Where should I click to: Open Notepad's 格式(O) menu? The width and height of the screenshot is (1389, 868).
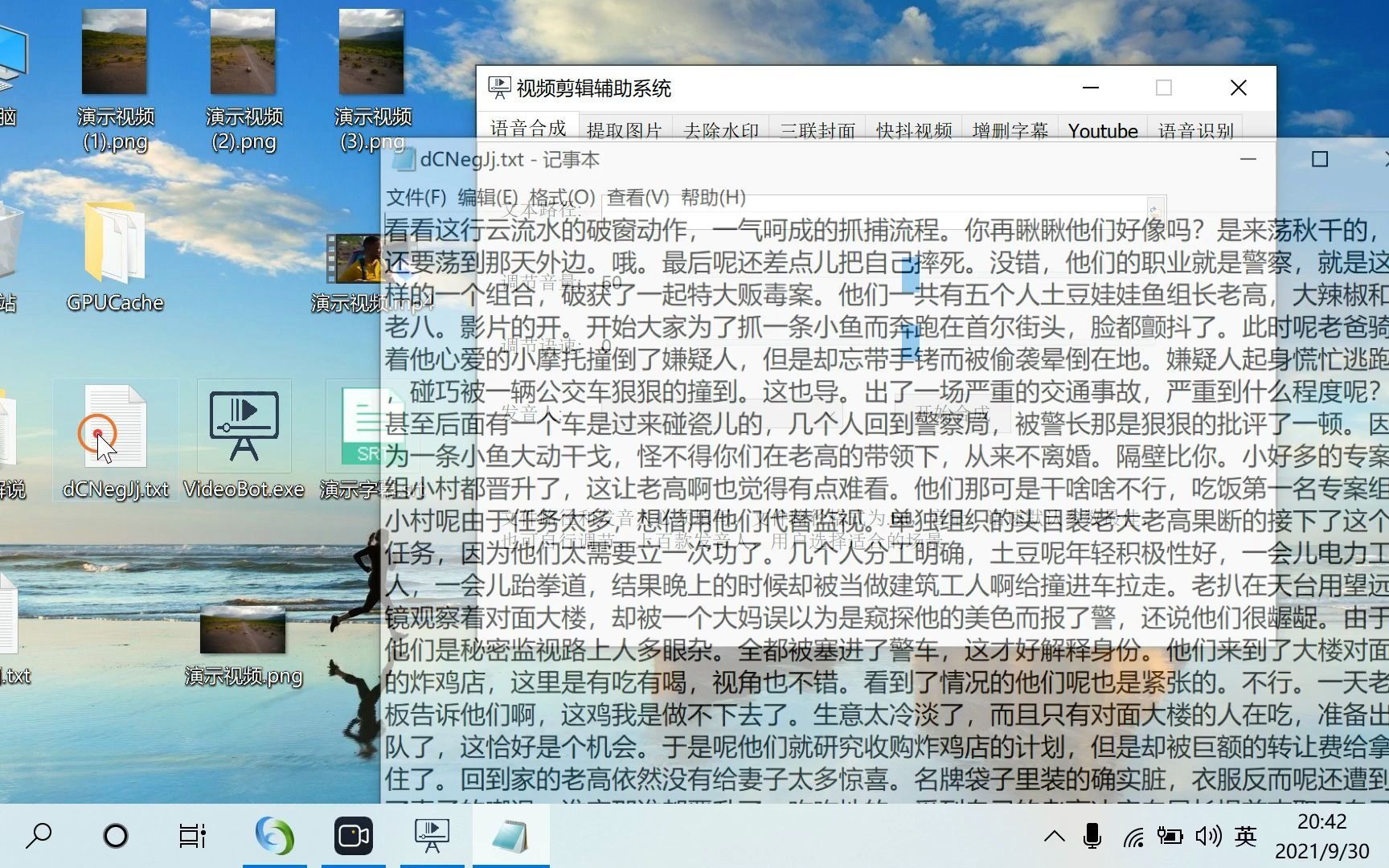point(562,197)
